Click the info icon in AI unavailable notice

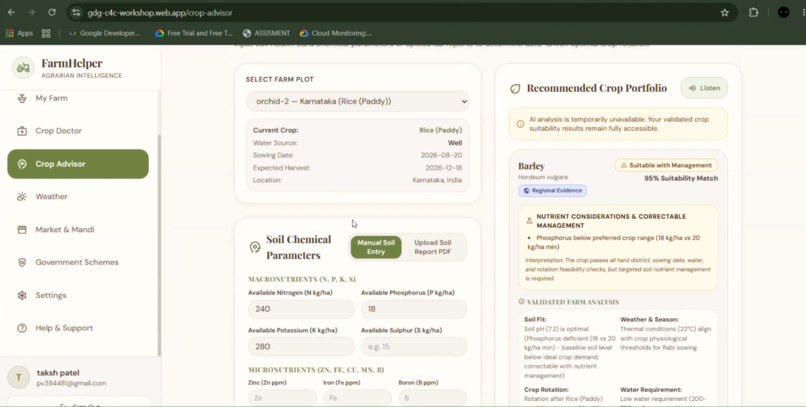pyautogui.click(x=520, y=124)
